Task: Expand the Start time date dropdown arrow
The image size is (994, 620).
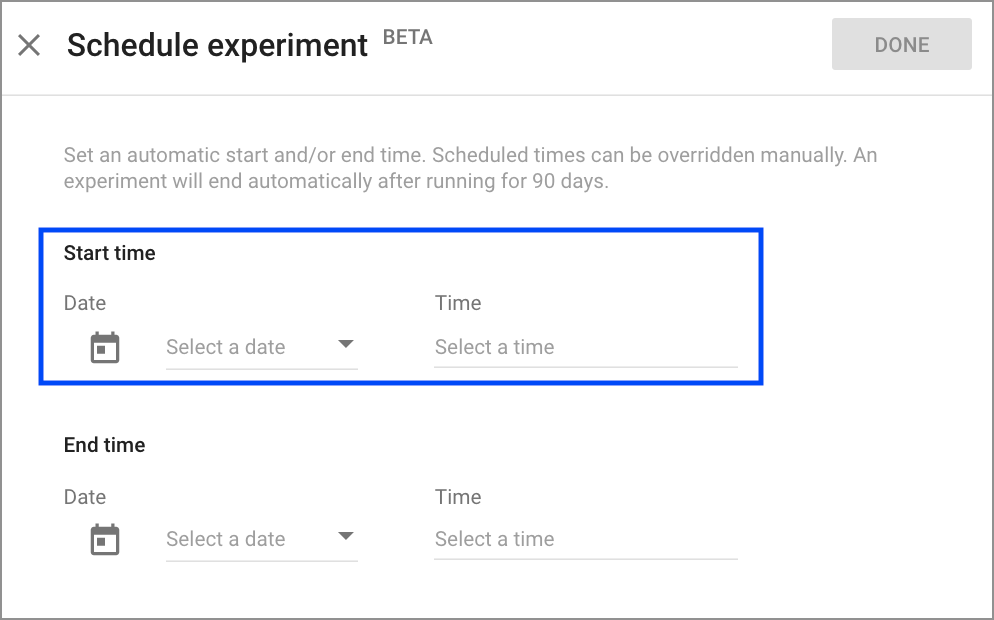Action: (346, 345)
